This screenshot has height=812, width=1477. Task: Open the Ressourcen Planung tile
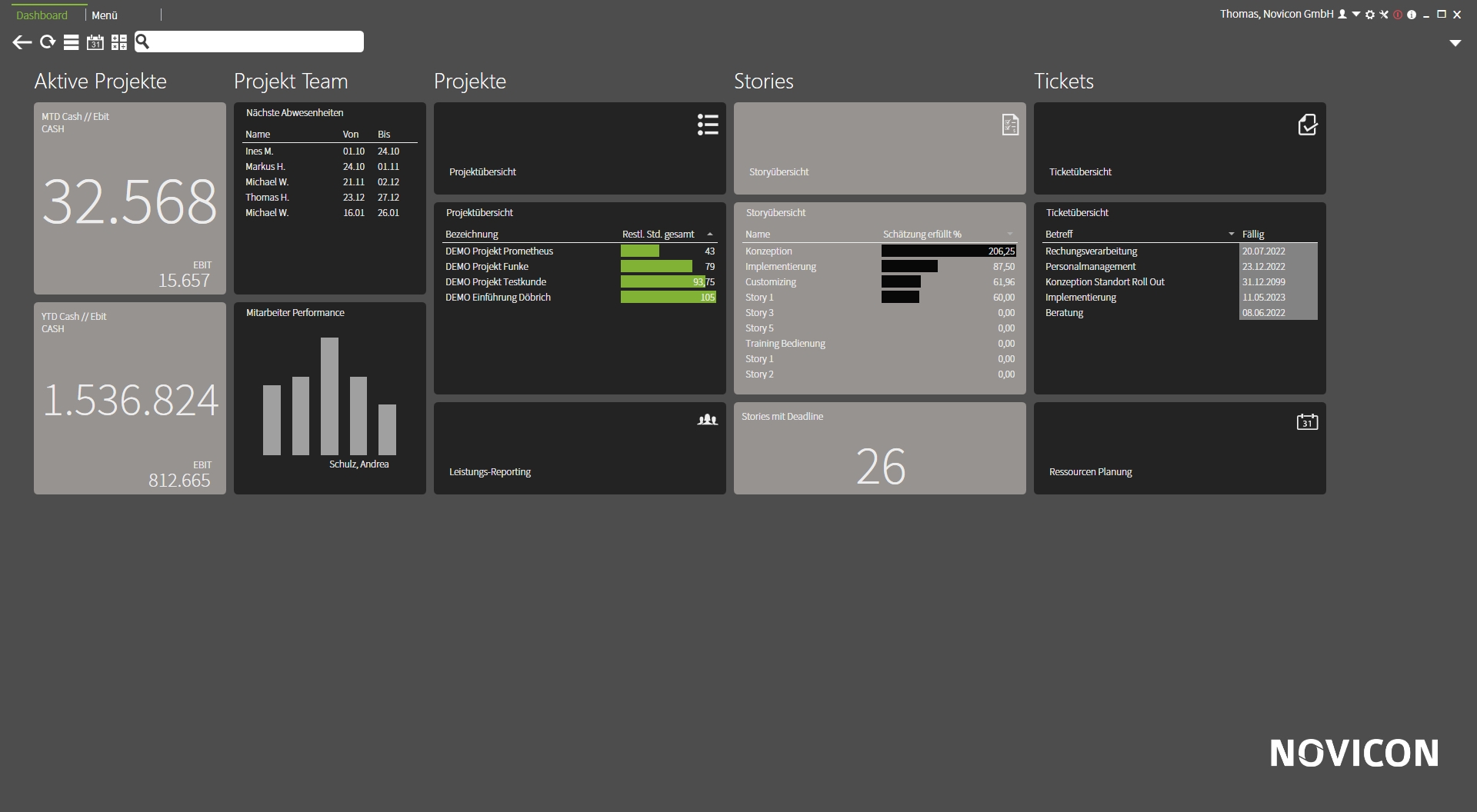pos(1180,448)
